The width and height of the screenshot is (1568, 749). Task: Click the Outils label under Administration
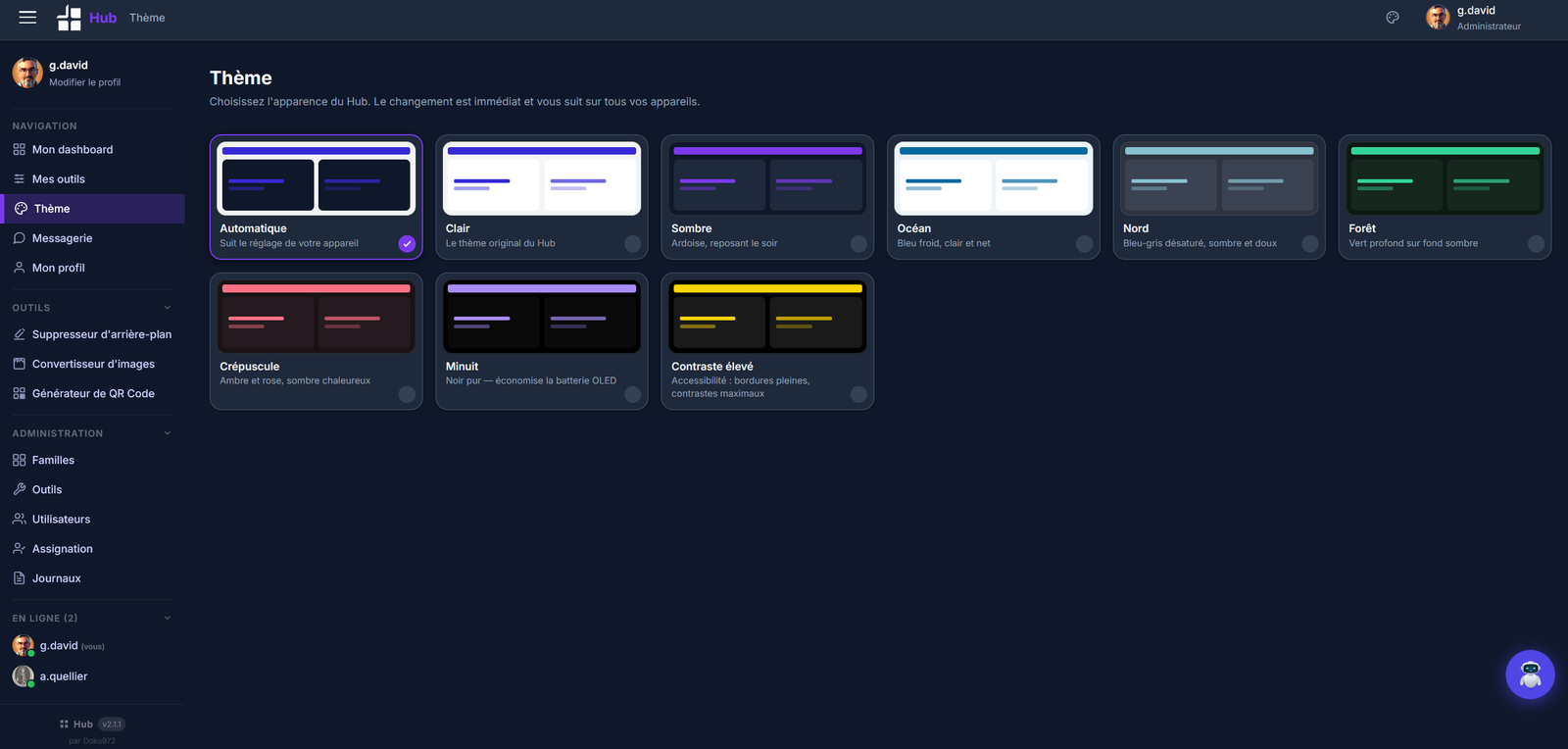pos(47,489)
